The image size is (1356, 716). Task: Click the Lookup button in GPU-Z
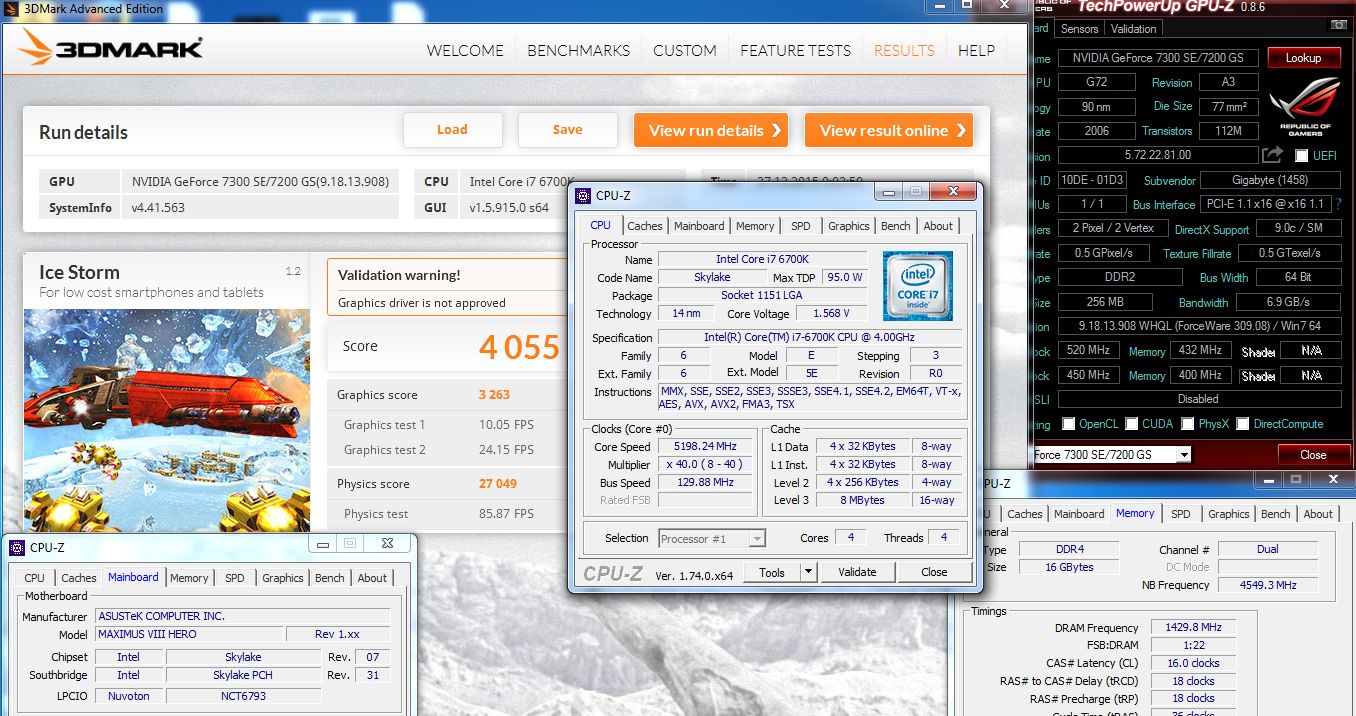coord(1303,58)
